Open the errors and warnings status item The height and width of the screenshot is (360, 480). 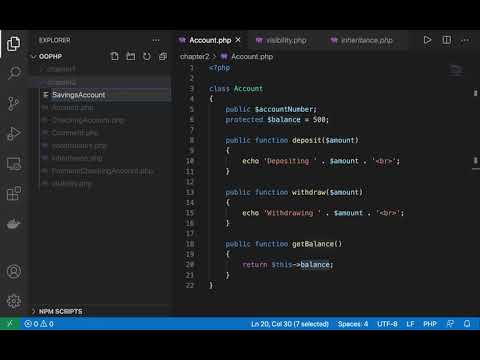click(39, 324)
